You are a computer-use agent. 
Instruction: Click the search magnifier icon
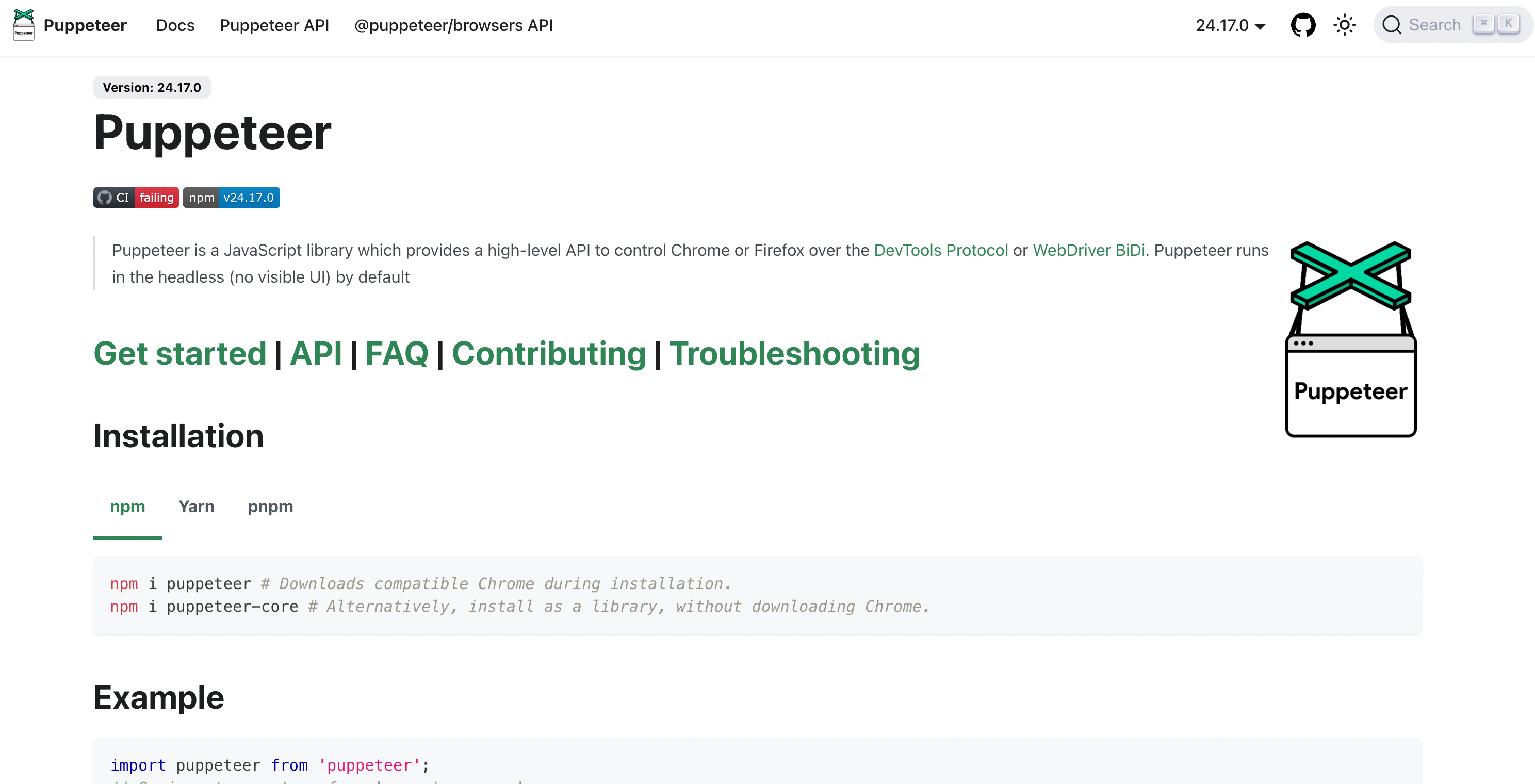click(1392, 25)
